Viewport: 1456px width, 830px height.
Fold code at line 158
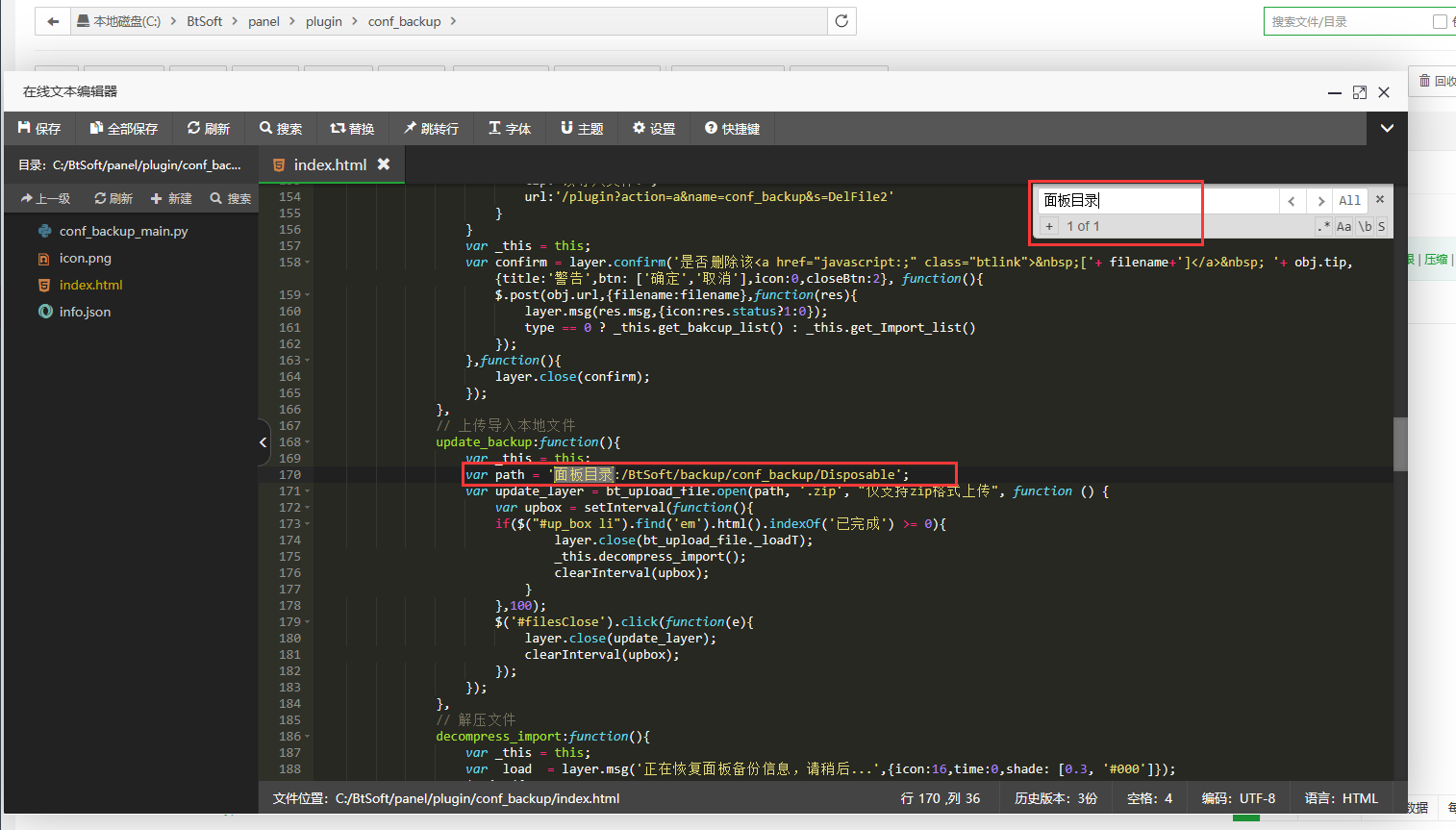pos(307,263)
